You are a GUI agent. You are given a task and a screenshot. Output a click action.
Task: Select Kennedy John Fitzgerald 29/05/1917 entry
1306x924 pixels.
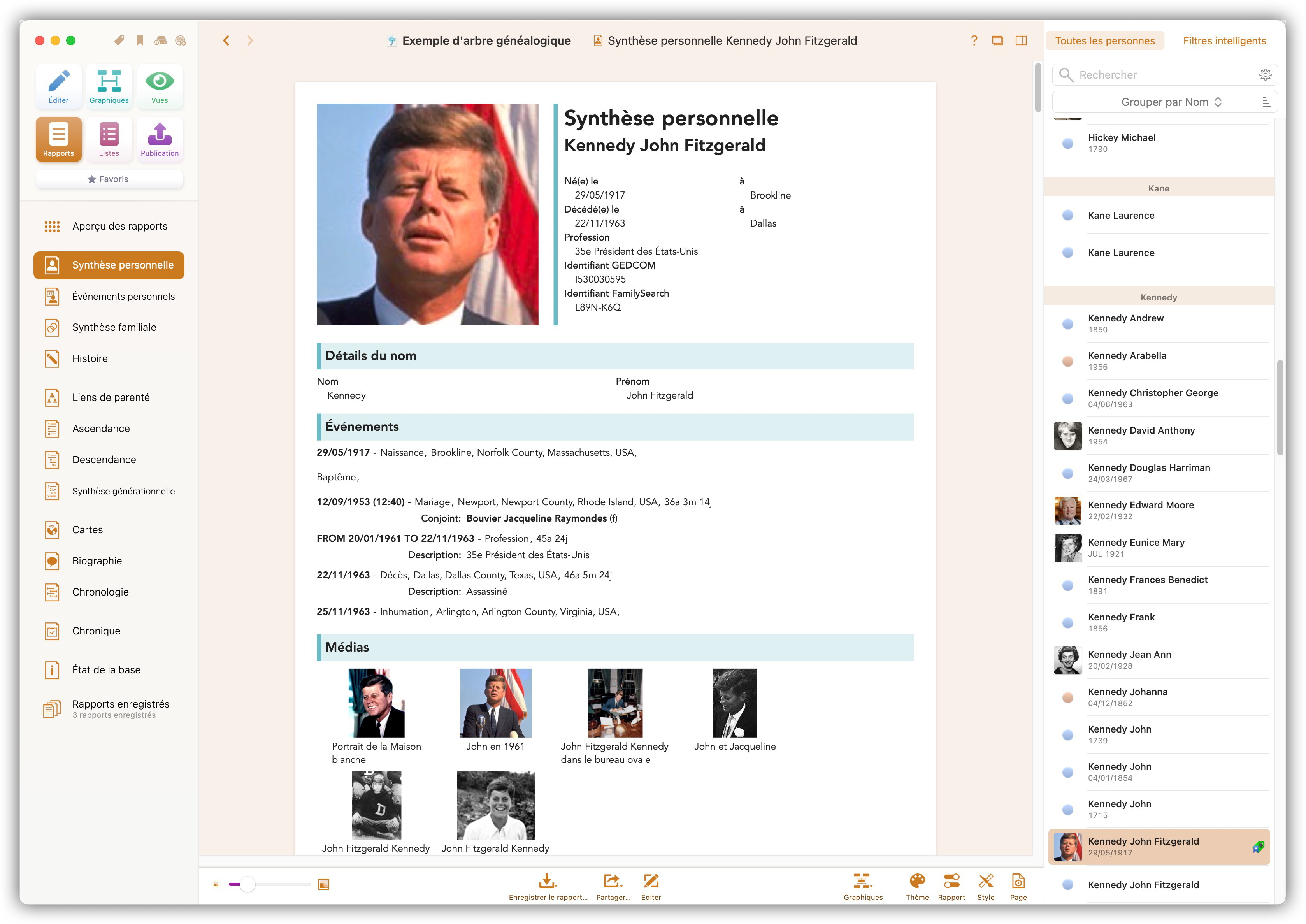(1159, 847)
